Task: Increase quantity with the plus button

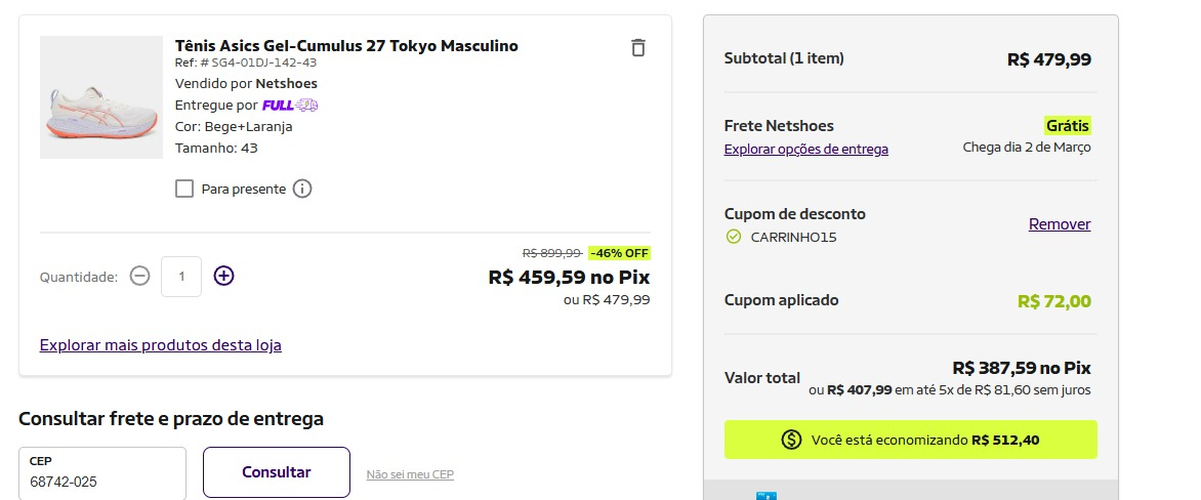Action: pos(224,276)
